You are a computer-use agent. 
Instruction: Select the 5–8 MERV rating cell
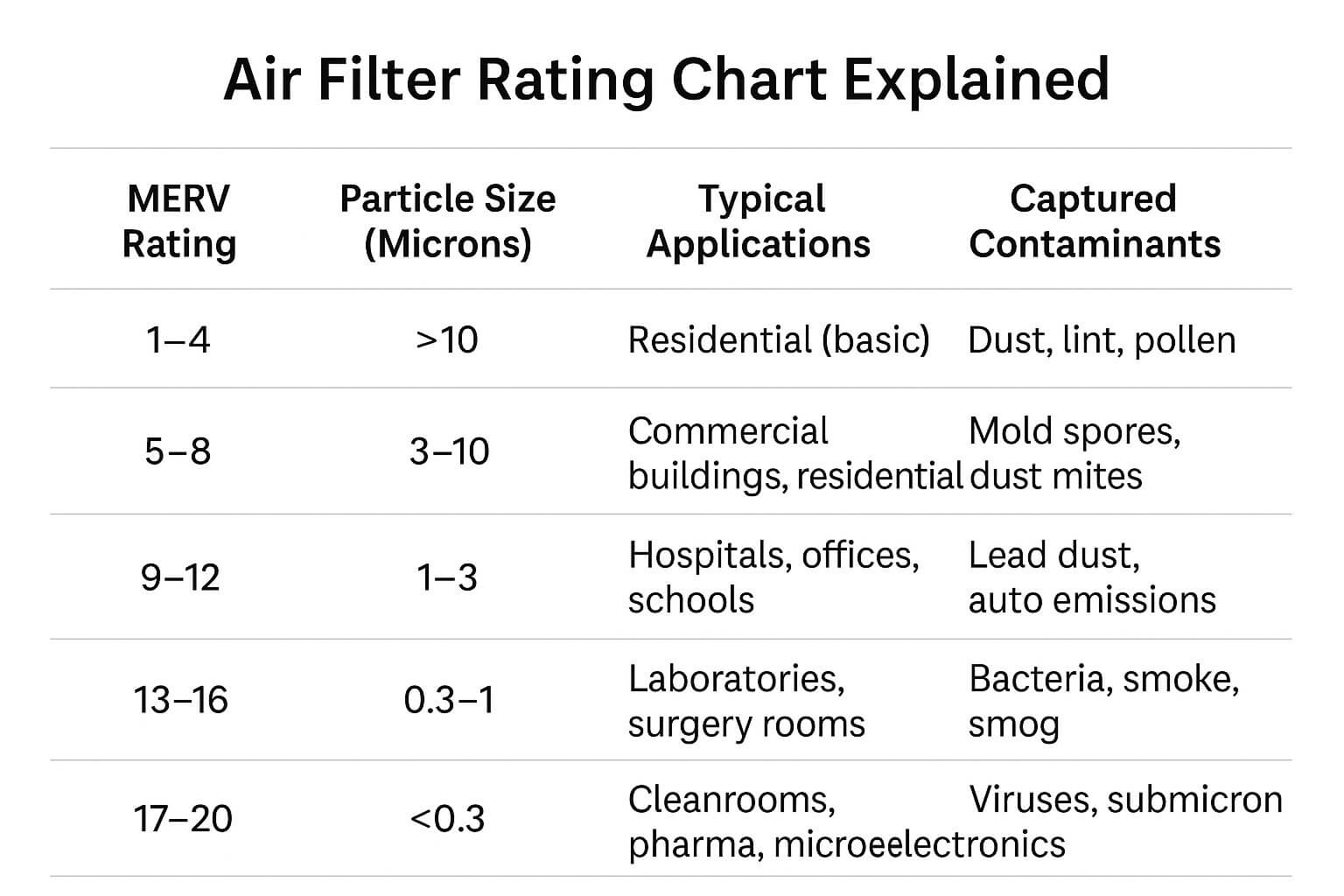(x=178, y=451)
